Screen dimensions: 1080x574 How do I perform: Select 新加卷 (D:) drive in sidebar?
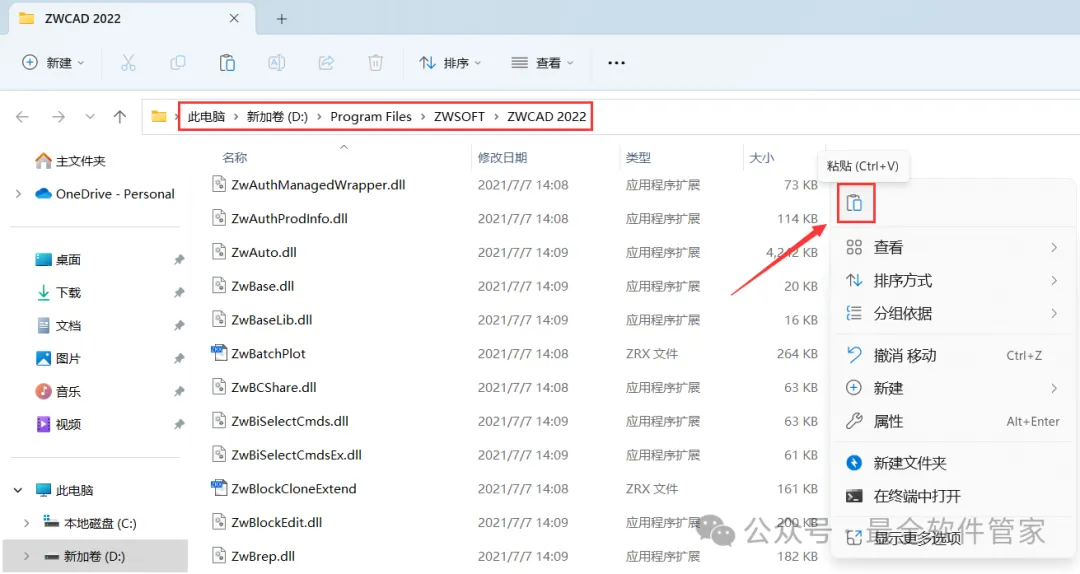pos(84,557)
